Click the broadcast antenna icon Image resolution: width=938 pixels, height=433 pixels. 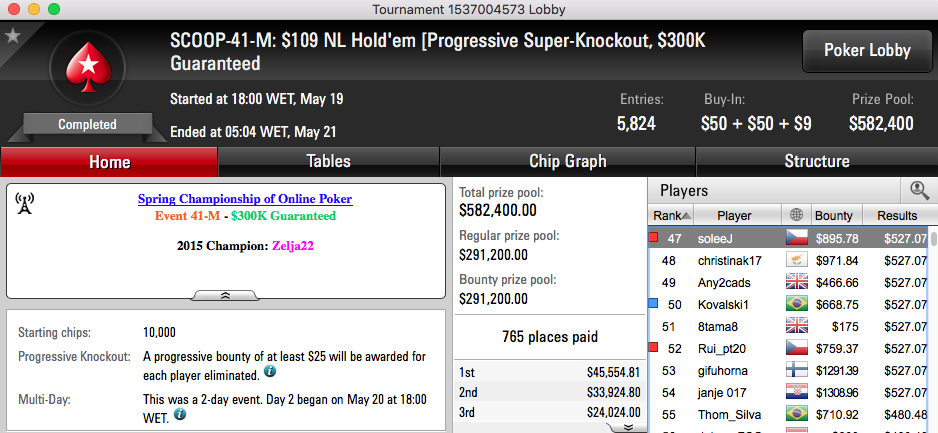coord(25,203)
